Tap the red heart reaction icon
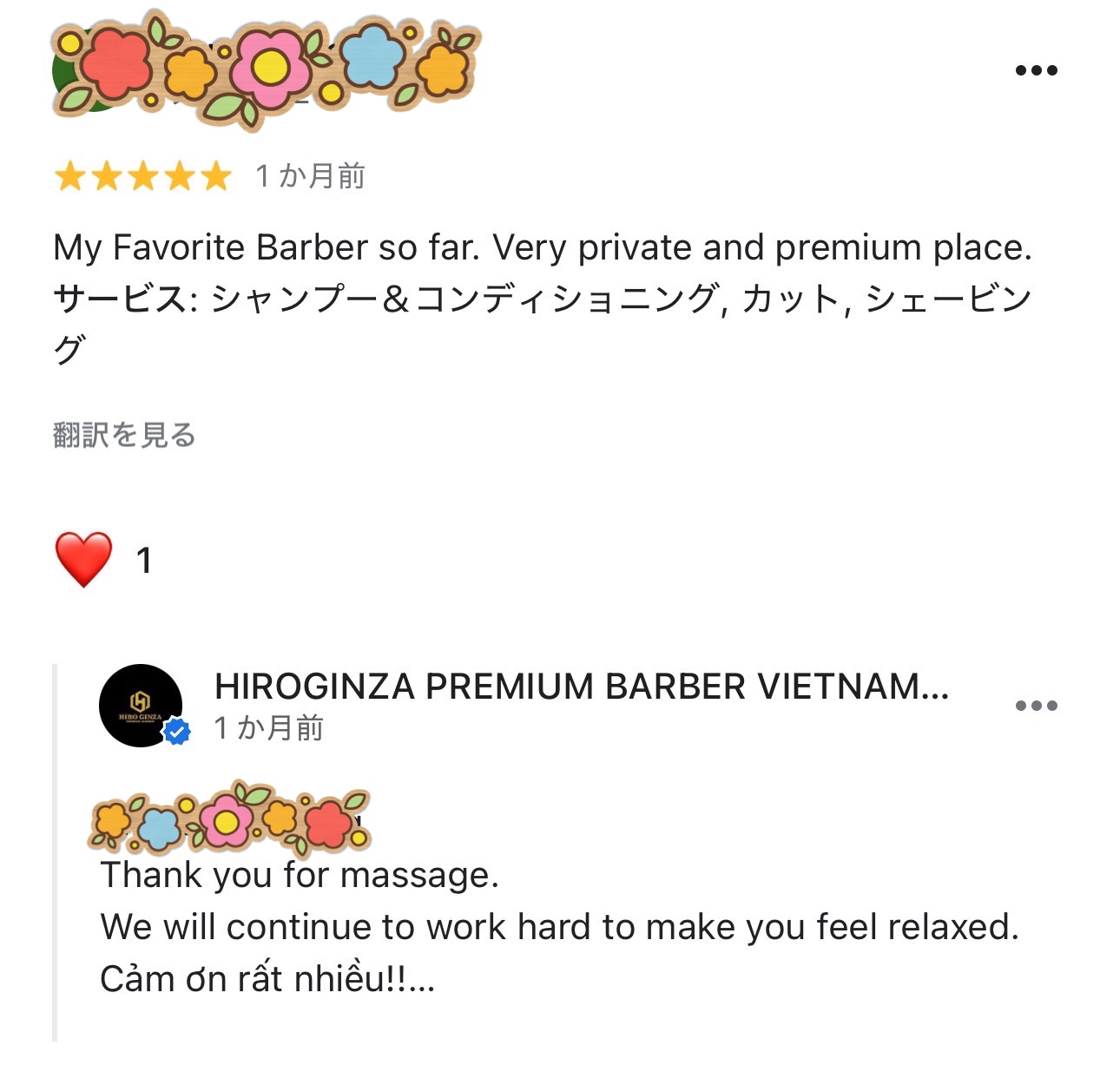Screen dimensions: 1120x1065 [83, 560]
